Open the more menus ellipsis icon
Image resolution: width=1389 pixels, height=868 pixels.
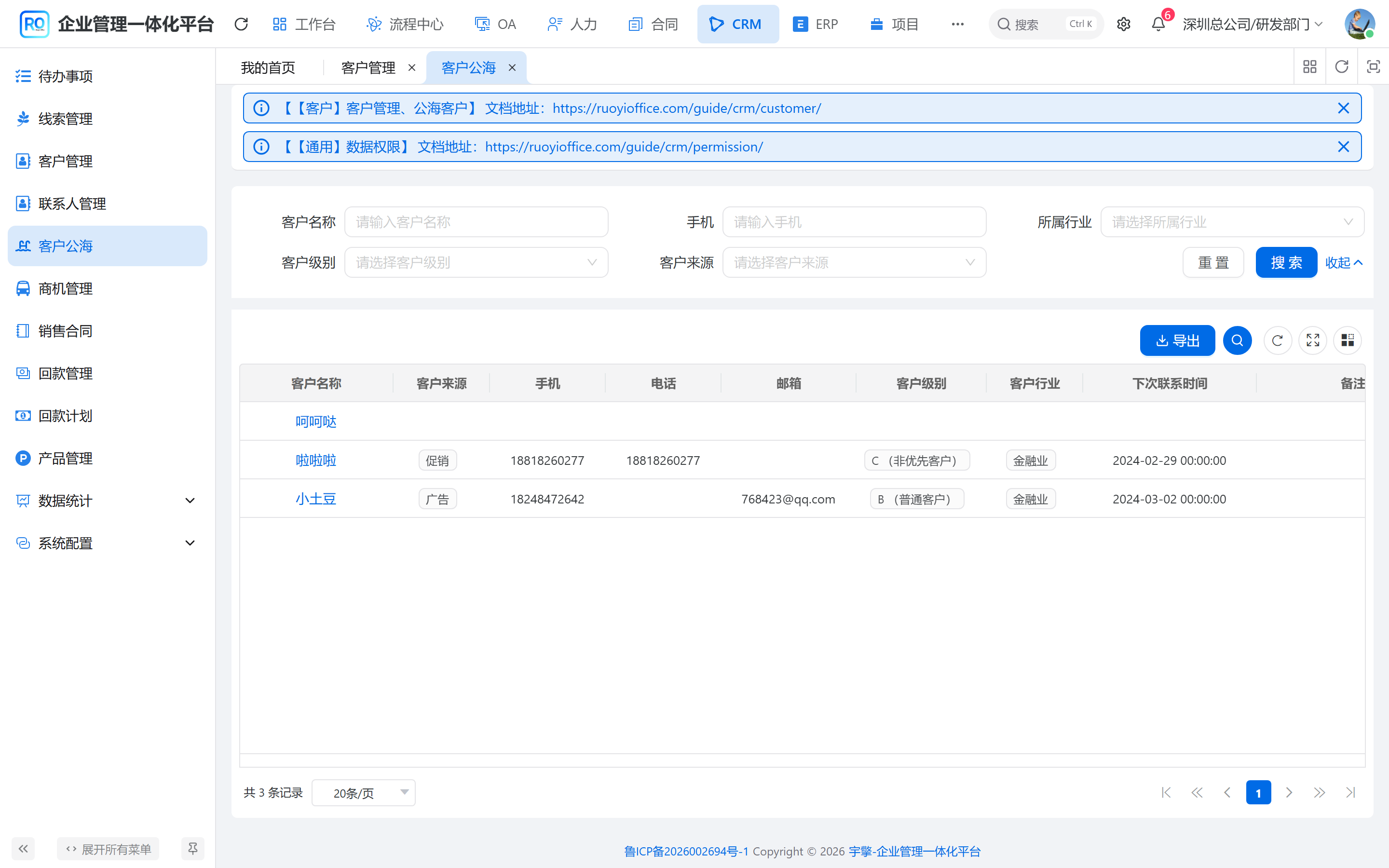pyautogui.click(x=957, y=24)
